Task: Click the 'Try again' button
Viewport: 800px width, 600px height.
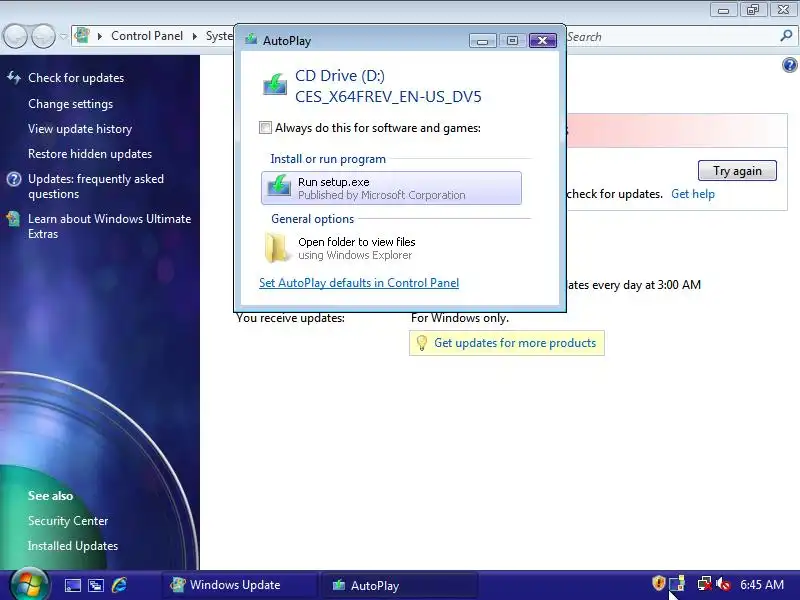Action: pyautogui.click(x=737, y=170)
